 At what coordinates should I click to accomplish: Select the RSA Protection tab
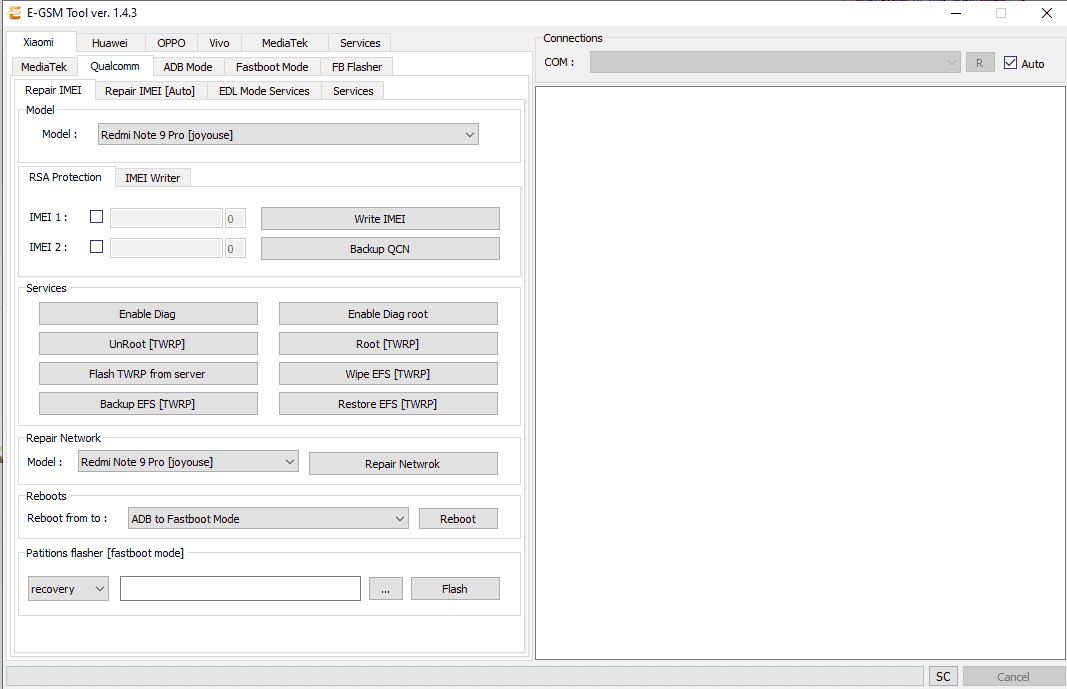point(65,177)
